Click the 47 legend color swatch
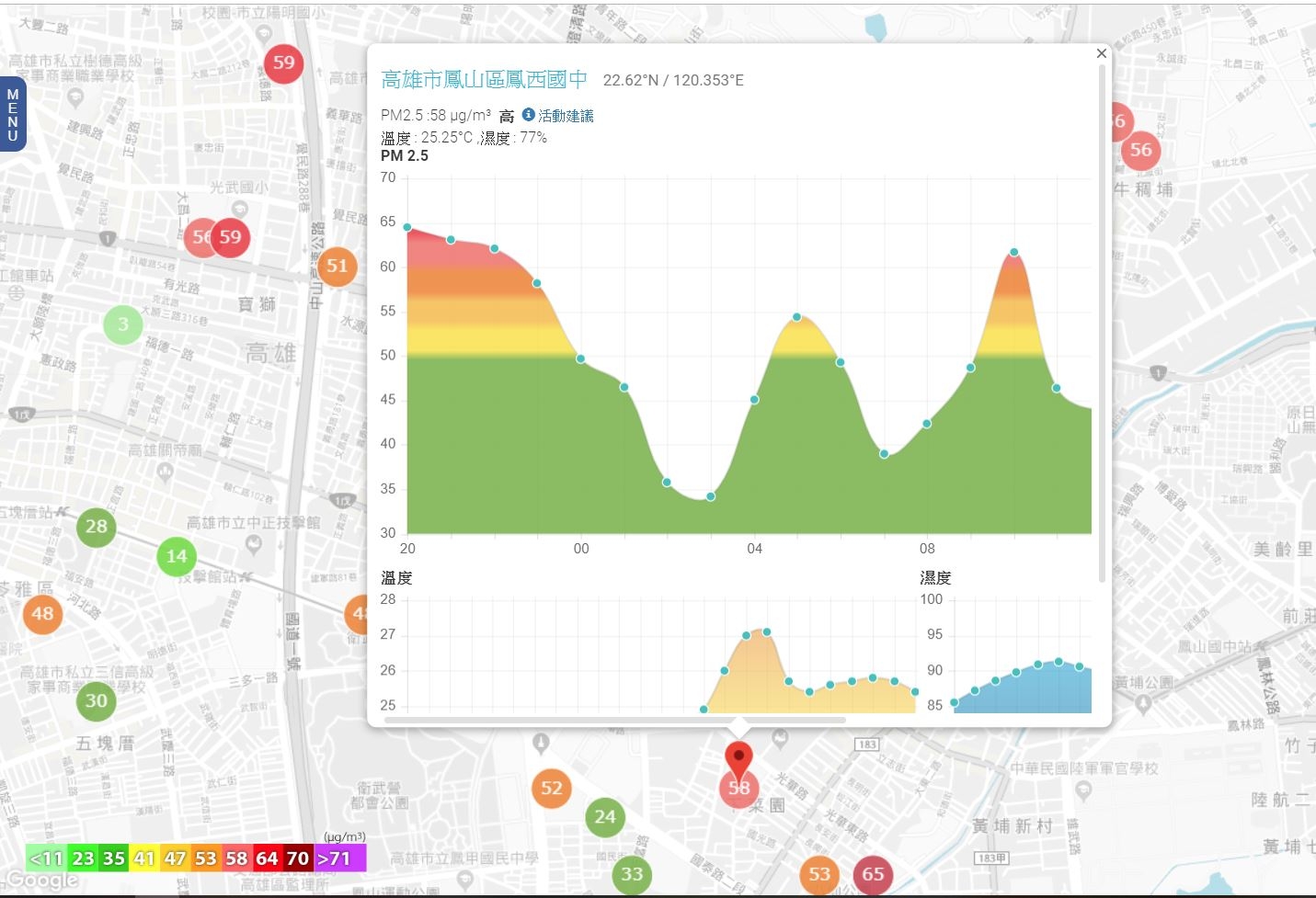1316x898 pixels. click(175, 858)
